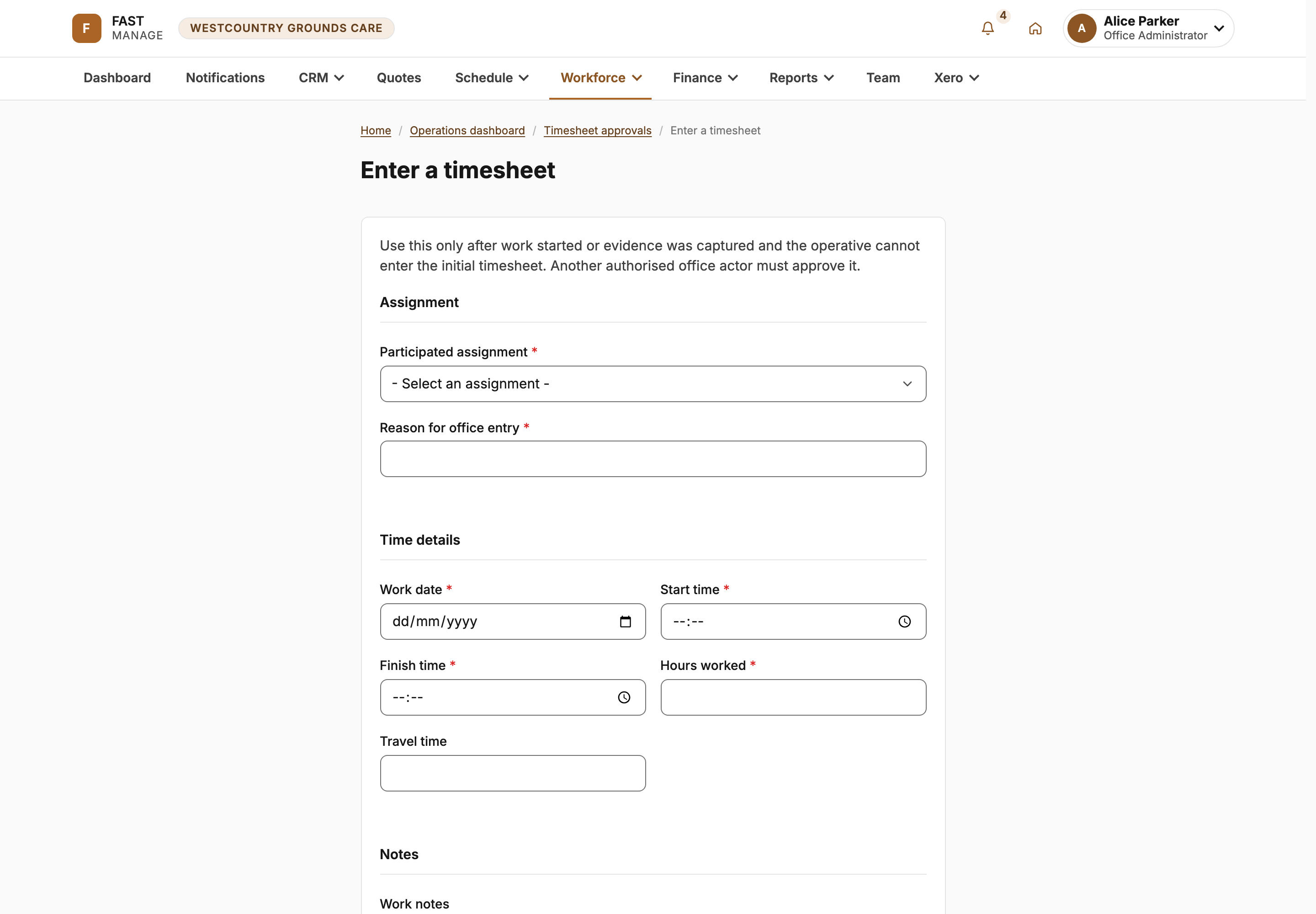Follow the Home breadcrumb link
1316x914 pixels.
pyautogui.click(x=376, y=131)
